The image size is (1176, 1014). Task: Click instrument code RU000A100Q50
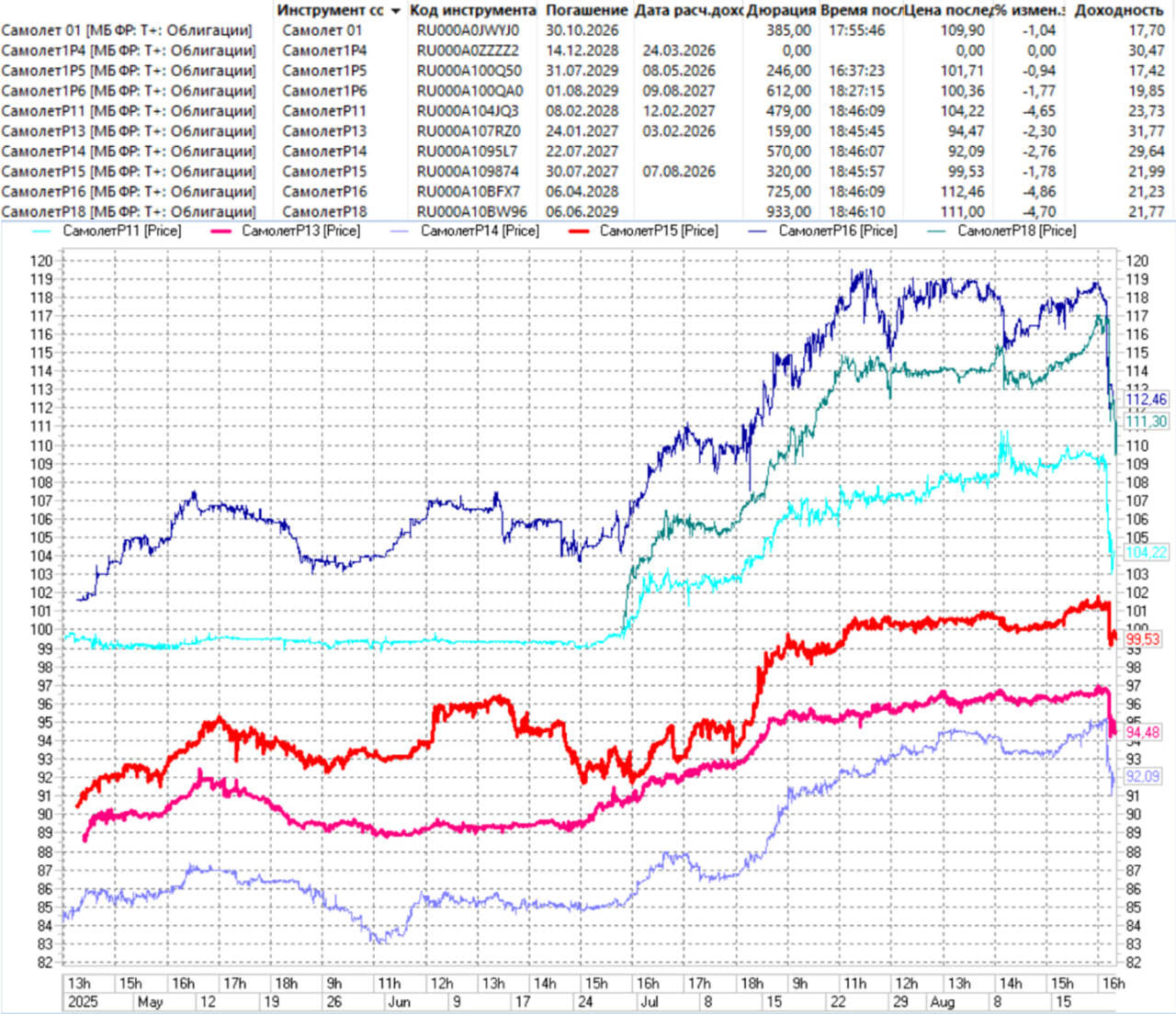point(469,71)
